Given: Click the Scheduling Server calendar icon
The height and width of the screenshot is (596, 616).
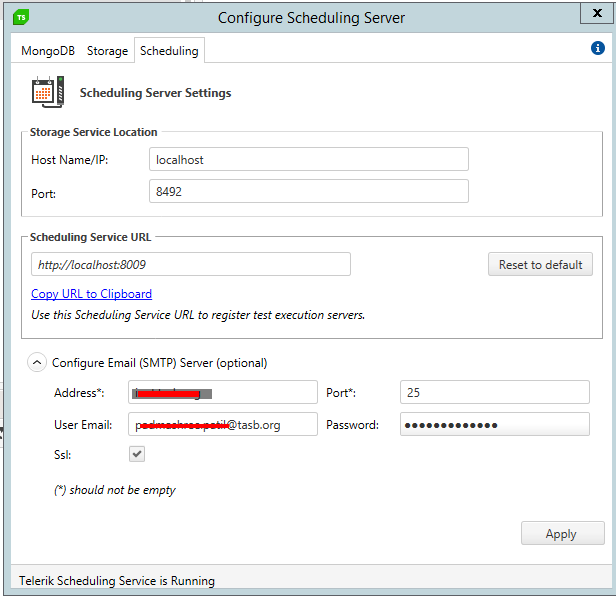Looking at the screenshot, I should pos(43,92).
